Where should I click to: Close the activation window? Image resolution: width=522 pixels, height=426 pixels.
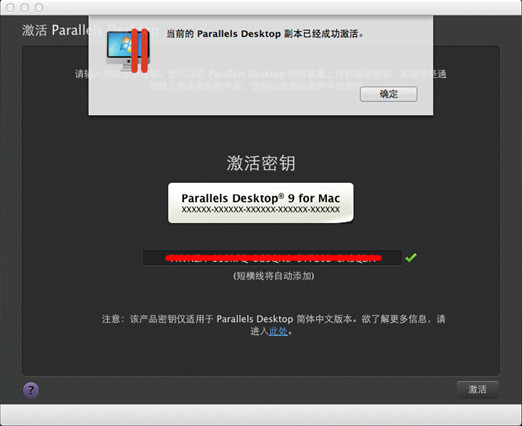pyautogui.click(x=10, y=7)
